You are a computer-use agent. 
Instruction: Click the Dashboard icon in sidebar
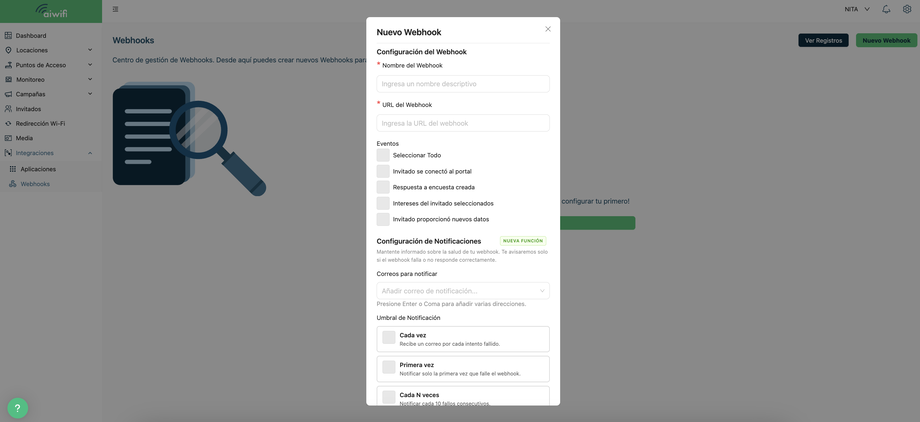point(8,36)
